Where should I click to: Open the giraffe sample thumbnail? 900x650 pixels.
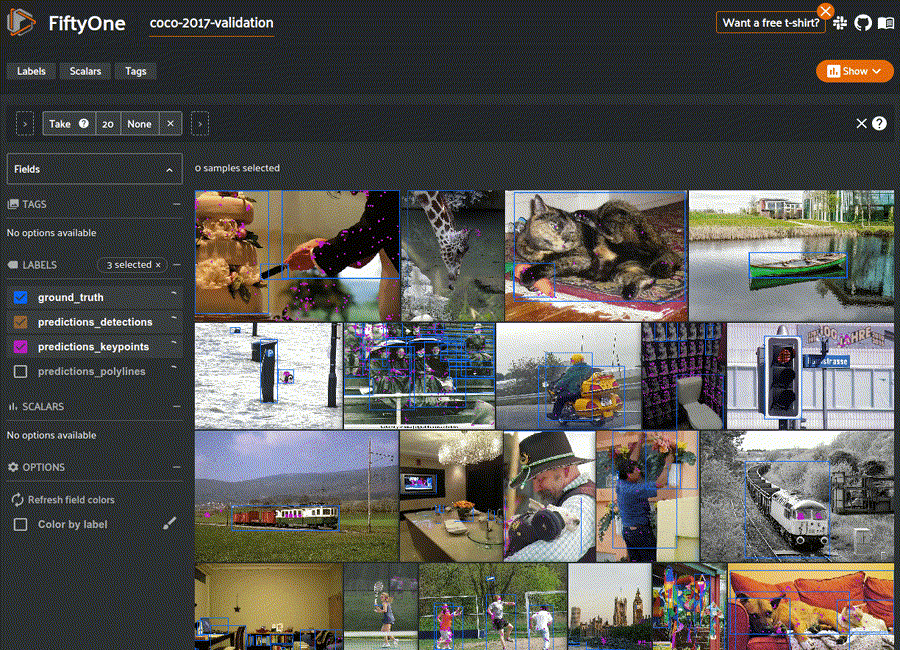[452, 256]
